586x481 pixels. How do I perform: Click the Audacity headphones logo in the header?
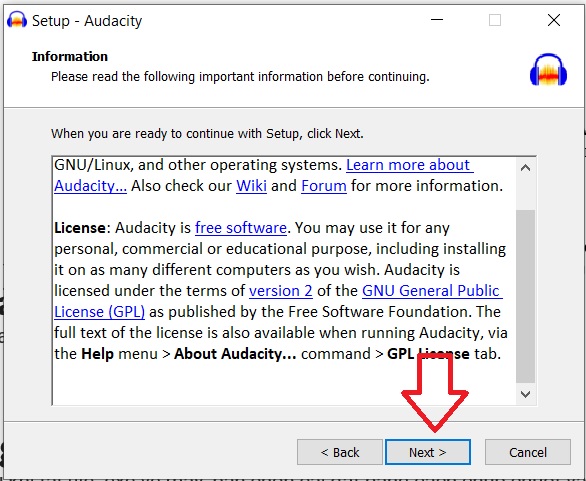pos(548,70)
